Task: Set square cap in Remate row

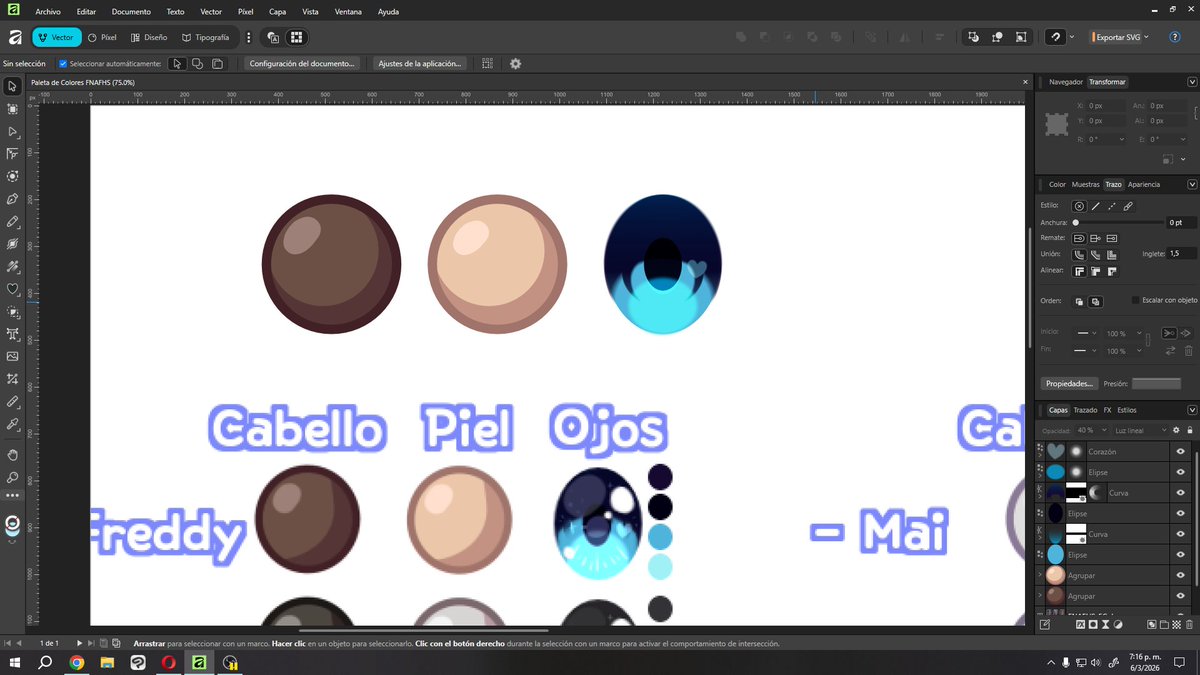Action: [x=1111, y=239]
